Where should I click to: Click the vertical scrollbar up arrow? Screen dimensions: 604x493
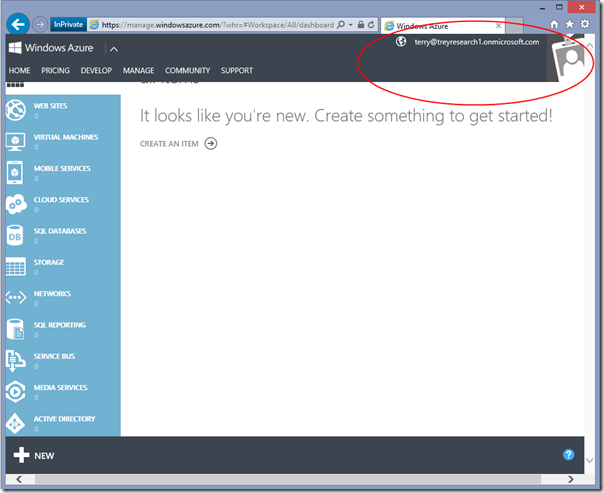coord(589,45)
